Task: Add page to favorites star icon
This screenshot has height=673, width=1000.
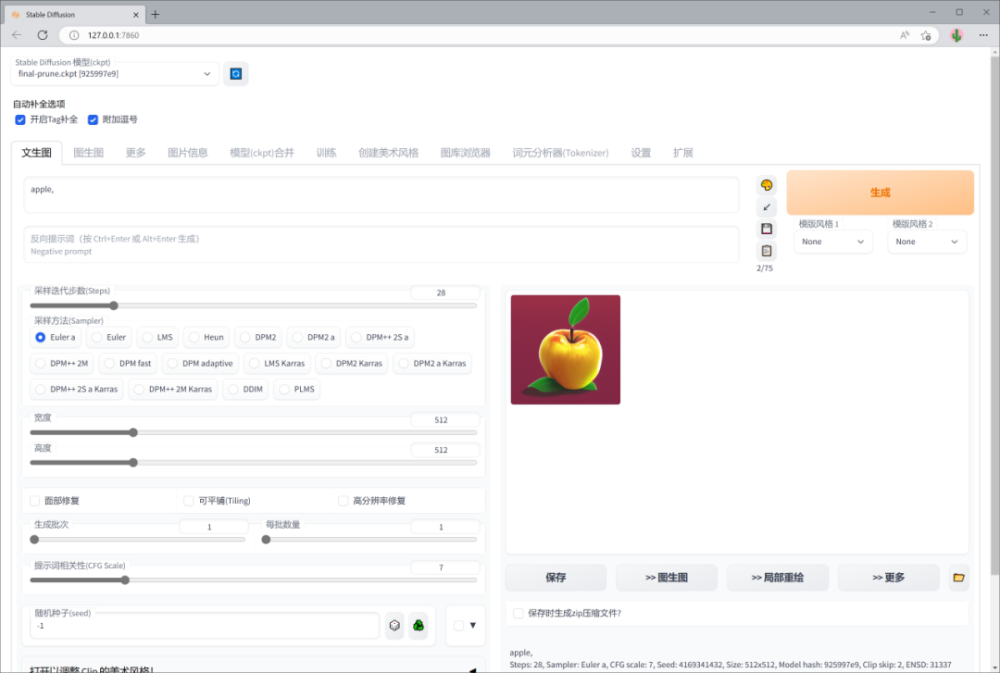Action: tap(926, 35)
